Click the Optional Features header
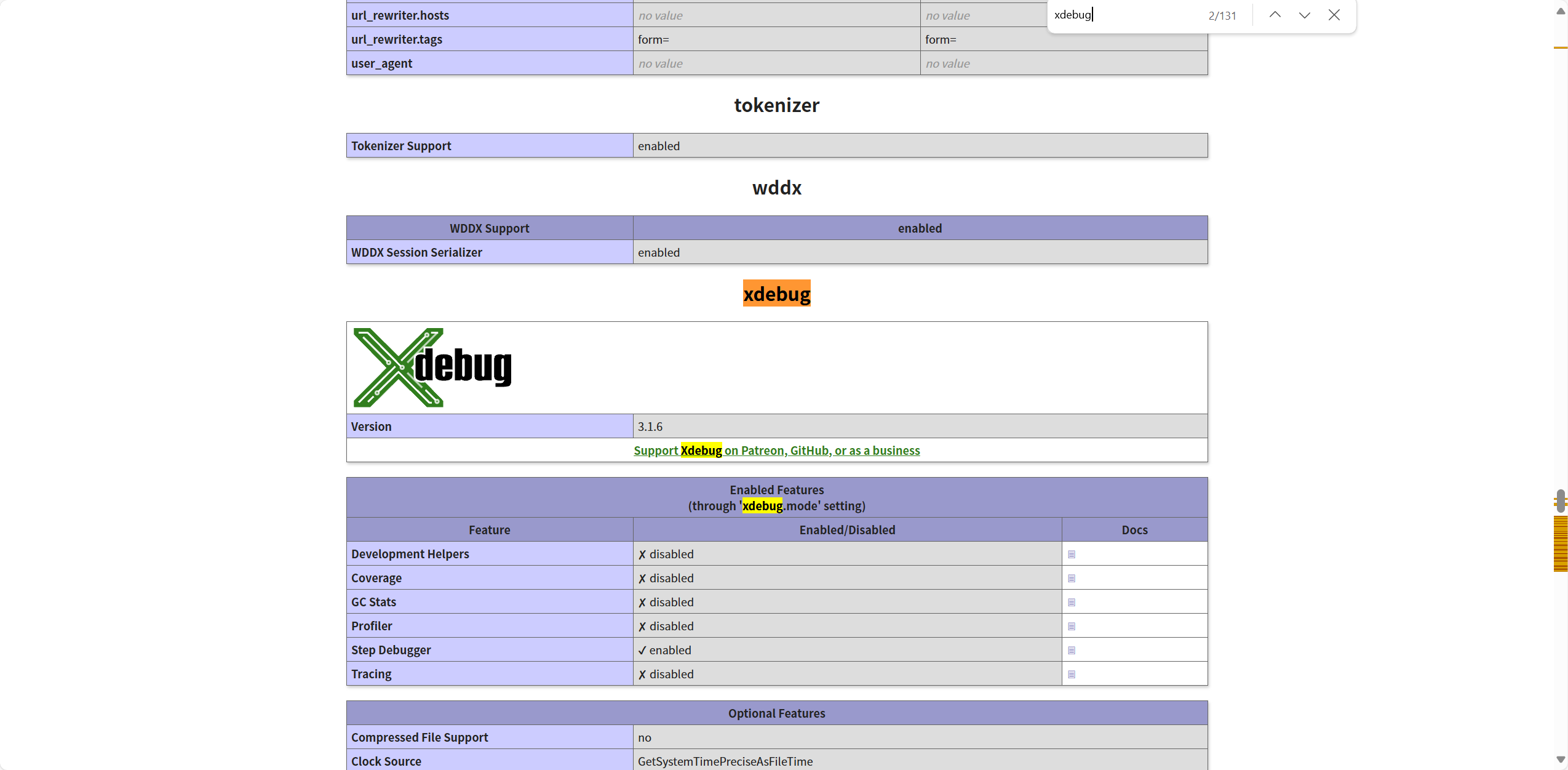 pyautogui.click(x=776, y=713)
